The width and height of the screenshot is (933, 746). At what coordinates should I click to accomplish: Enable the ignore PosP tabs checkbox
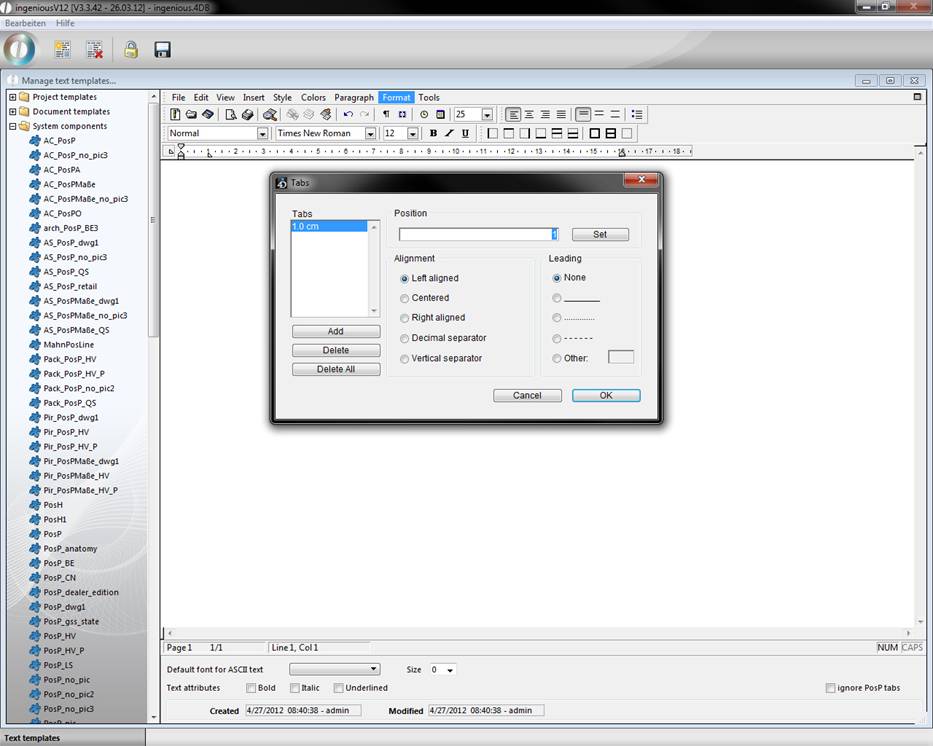[x=831, y=688]
